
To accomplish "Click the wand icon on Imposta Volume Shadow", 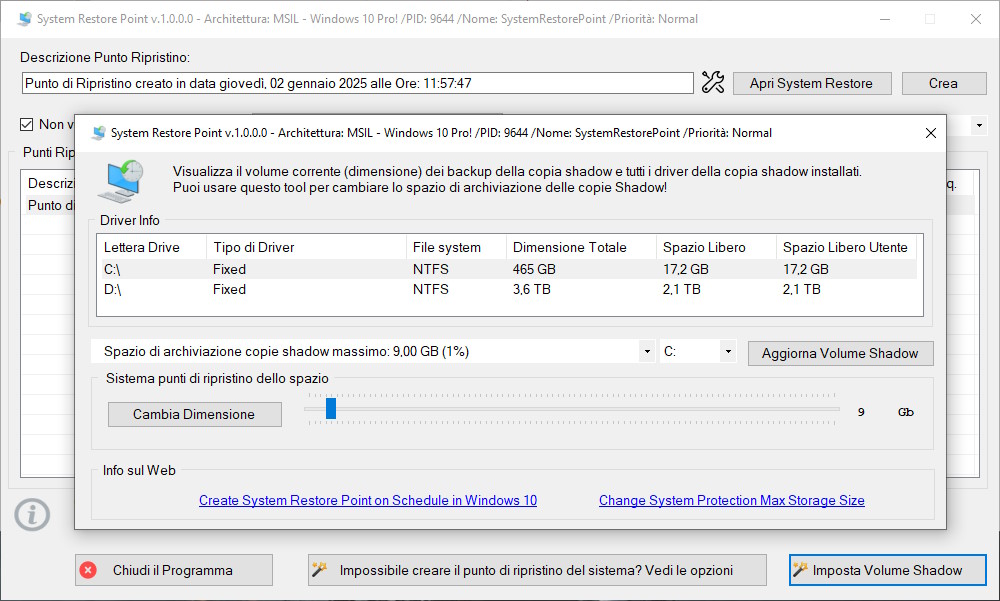I will pyautogui.click(x=800, y=569).
